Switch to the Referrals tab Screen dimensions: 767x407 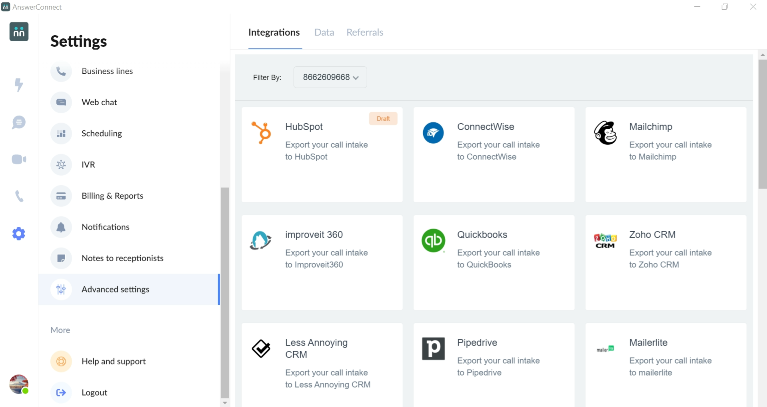click(365, 33)
